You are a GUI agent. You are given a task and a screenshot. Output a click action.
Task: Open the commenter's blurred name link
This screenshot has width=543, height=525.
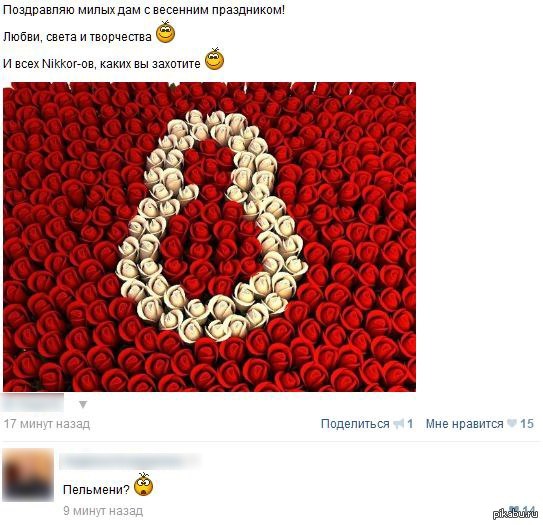[130, 462]
